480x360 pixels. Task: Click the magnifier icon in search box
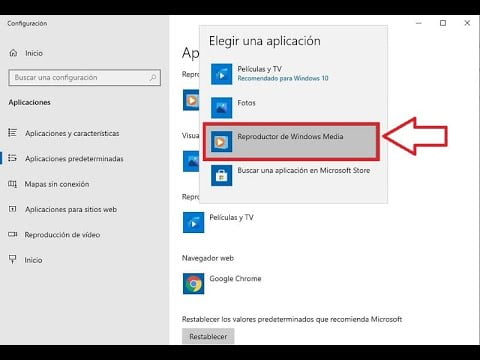pos(153,78)
